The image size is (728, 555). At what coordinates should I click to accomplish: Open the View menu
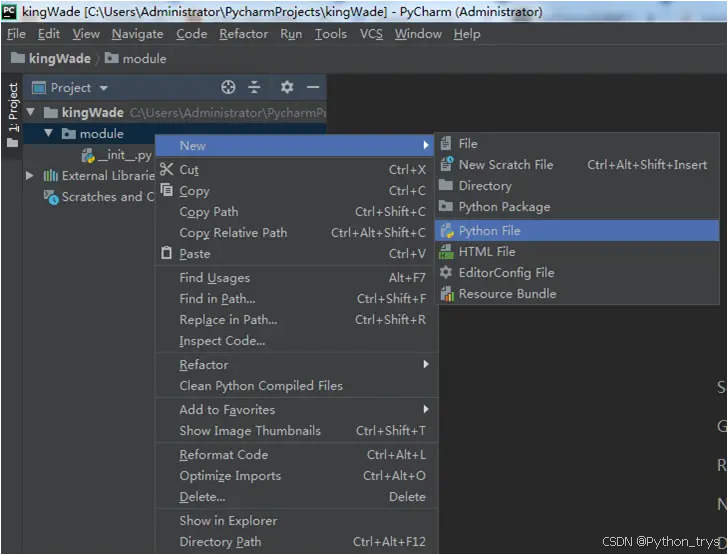pos(86,34)
